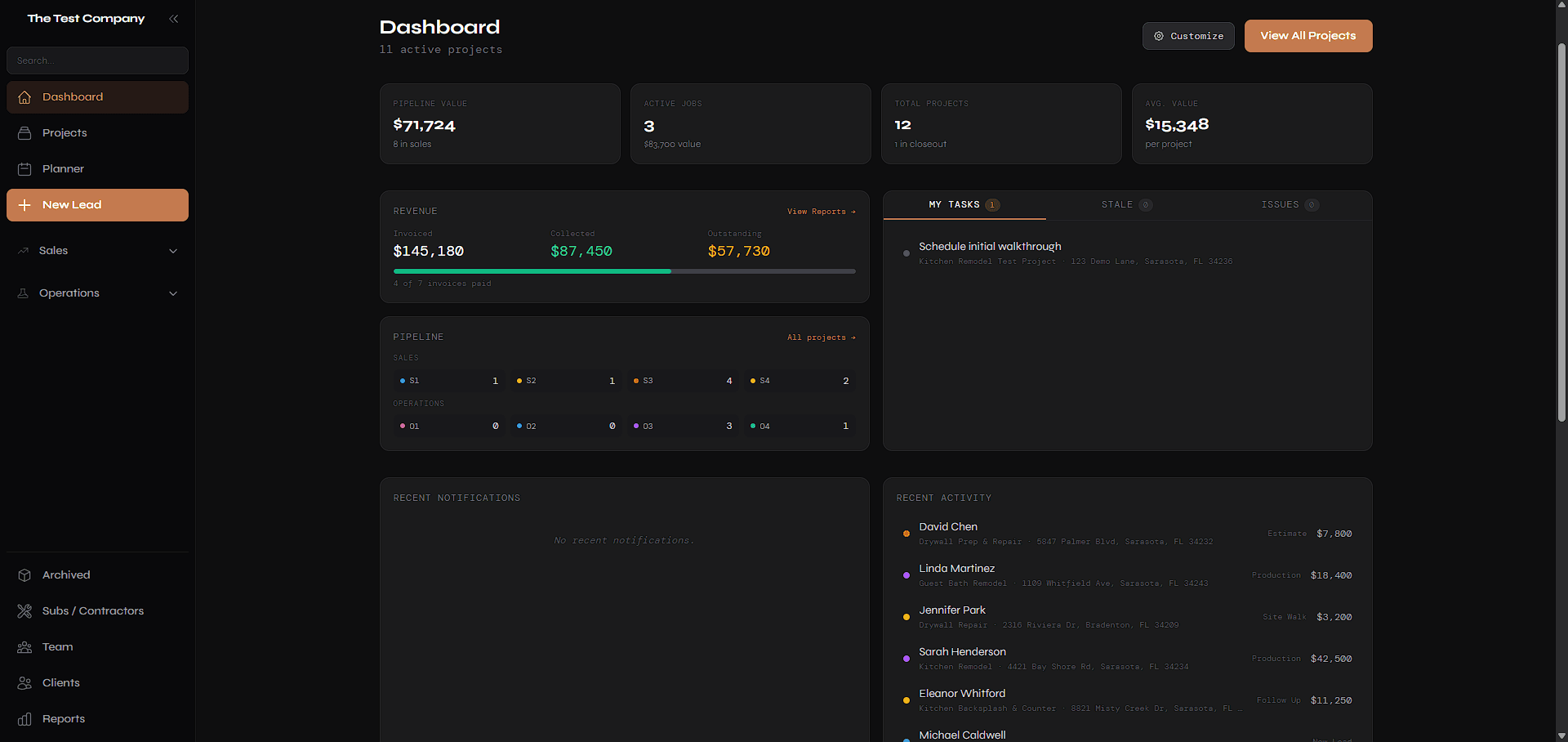Click The Test Company name
1568x742 pixels.
(86, 18)
